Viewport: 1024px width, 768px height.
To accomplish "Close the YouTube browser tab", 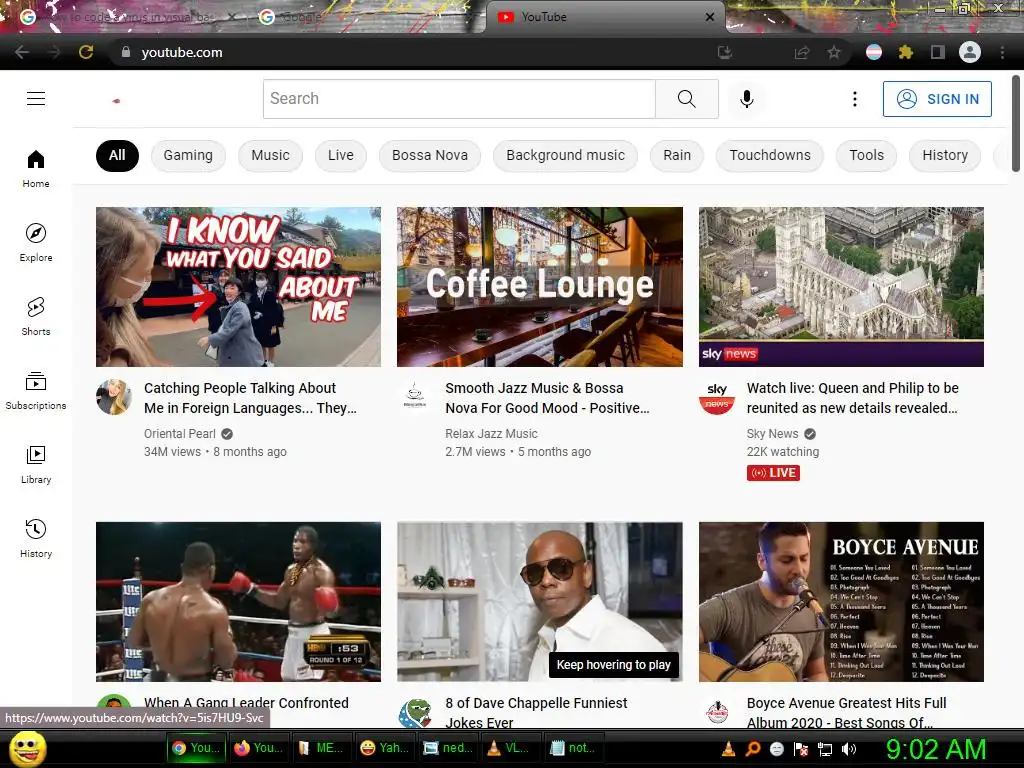I will pyautogui.click(x=710, y=17).
